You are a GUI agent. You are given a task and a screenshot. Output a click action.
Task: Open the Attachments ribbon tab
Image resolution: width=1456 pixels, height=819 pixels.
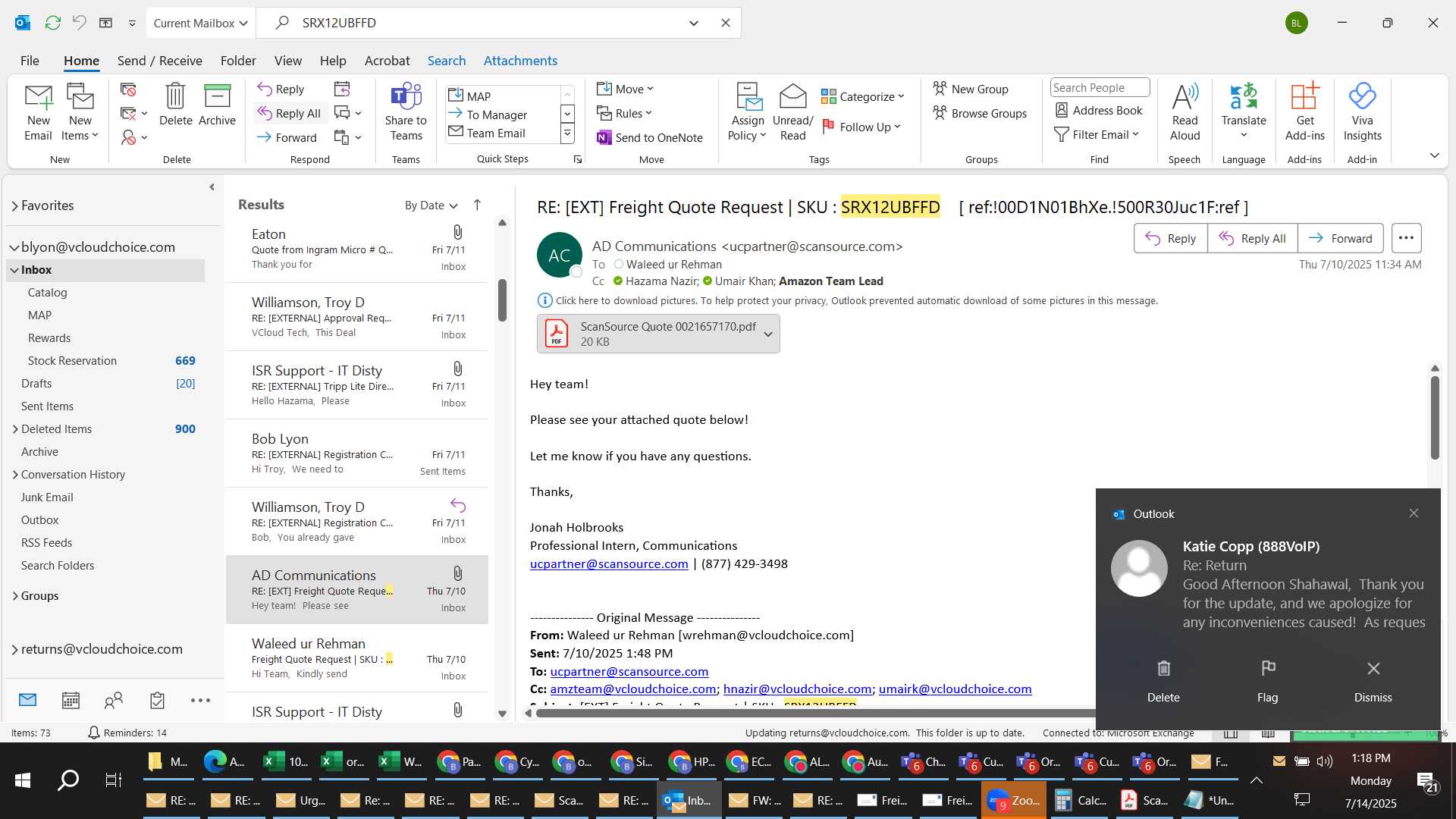click(x=520, y=61)
